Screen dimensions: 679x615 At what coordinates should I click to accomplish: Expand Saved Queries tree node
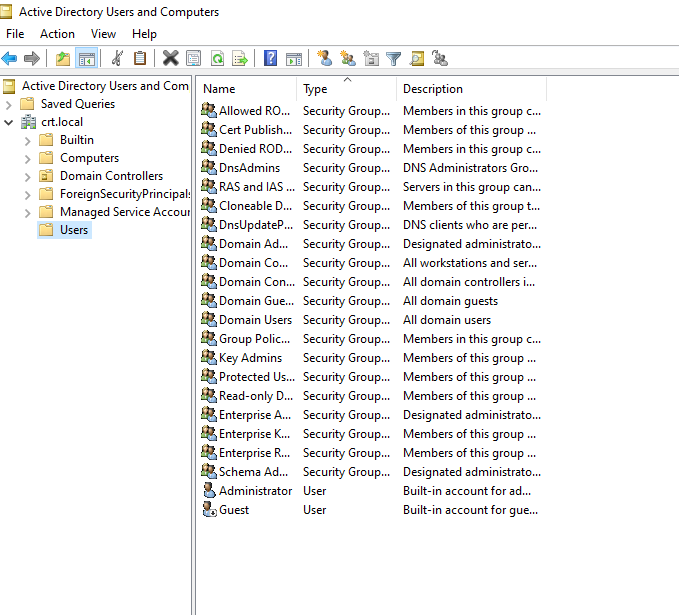[9, 104]
